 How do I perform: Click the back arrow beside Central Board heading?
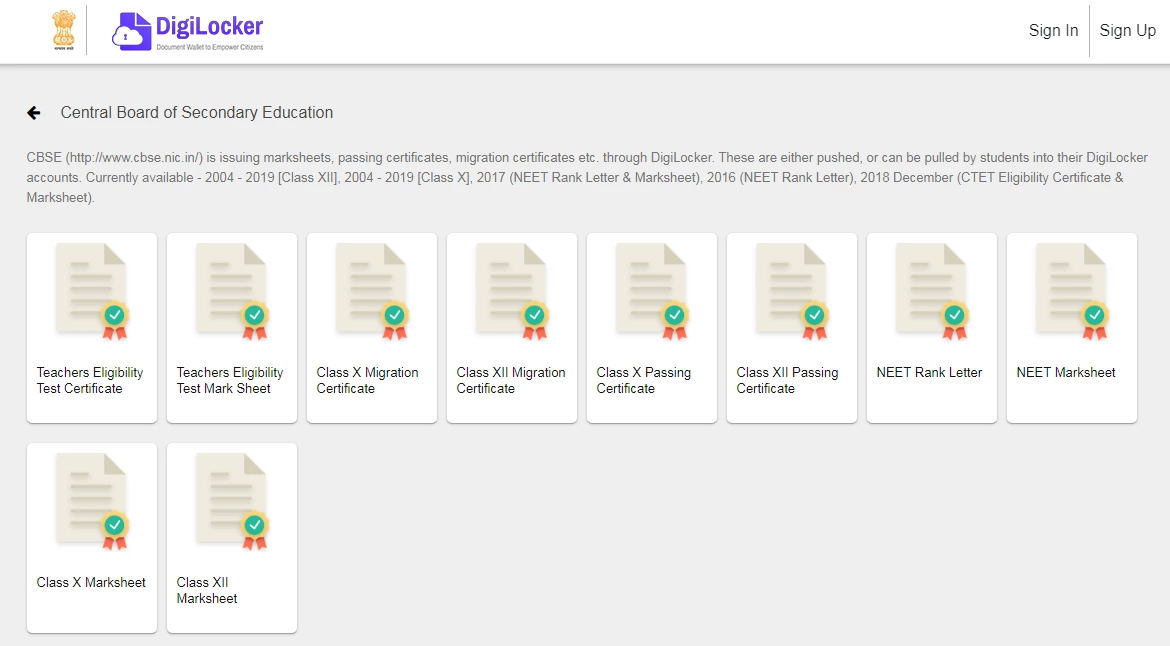34,113
